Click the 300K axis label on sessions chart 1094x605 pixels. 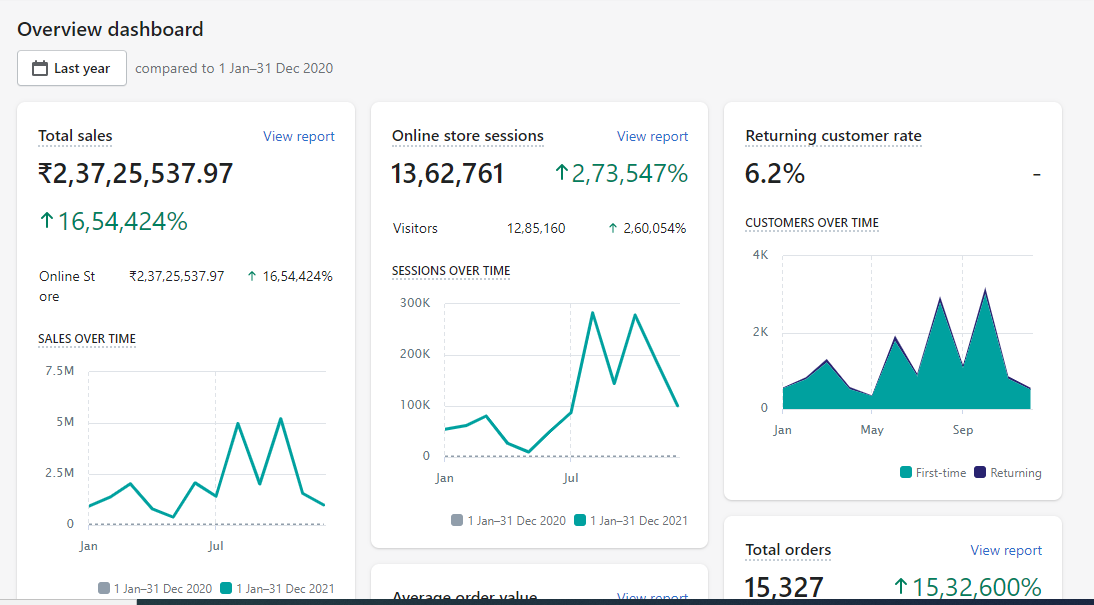tap(415, 303)
